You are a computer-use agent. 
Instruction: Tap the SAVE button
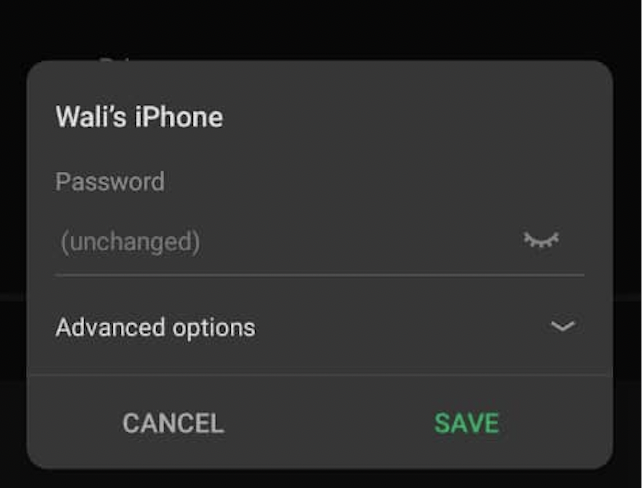(x=467, y=423)
